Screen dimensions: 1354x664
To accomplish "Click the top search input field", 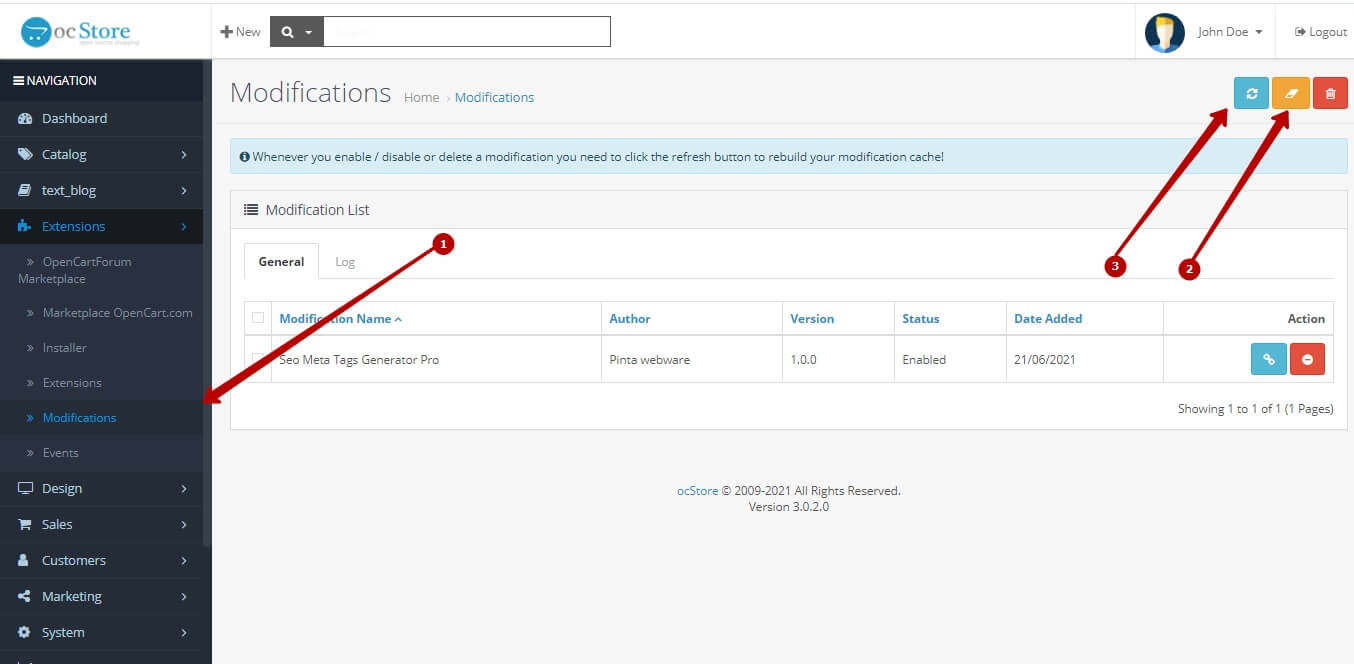I will tap(466, 32).
